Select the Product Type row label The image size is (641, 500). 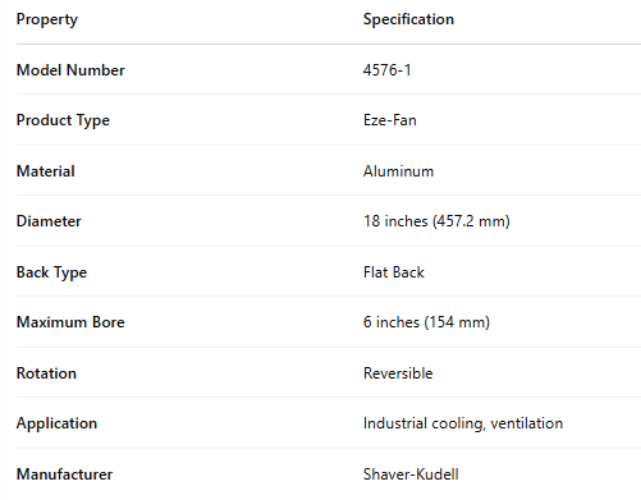[63, 120]
